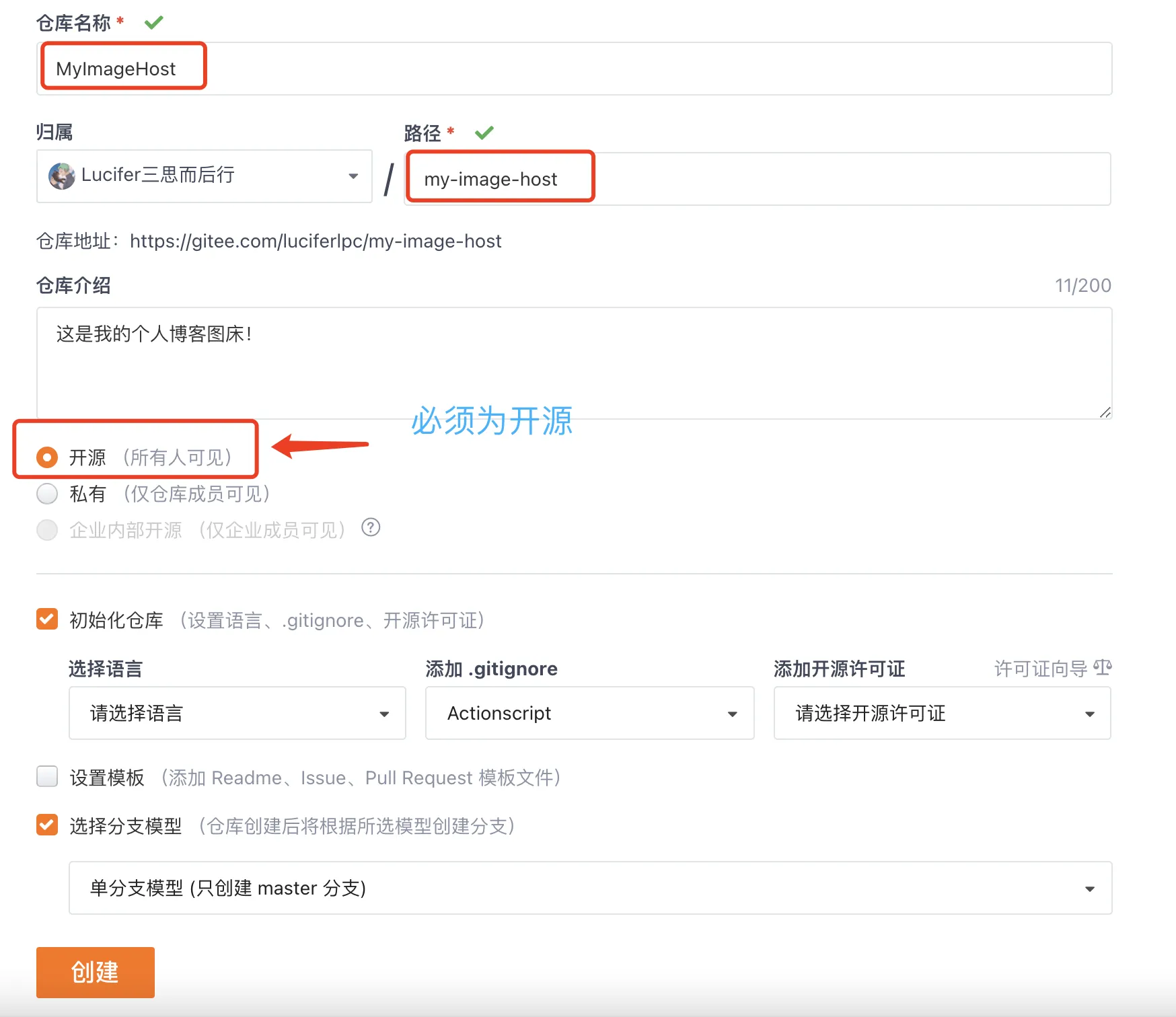The height and width of the screenshot is (1017, 1176).
Task: Uncheck the 初始化仓库 checkbox
Action: 47,619
